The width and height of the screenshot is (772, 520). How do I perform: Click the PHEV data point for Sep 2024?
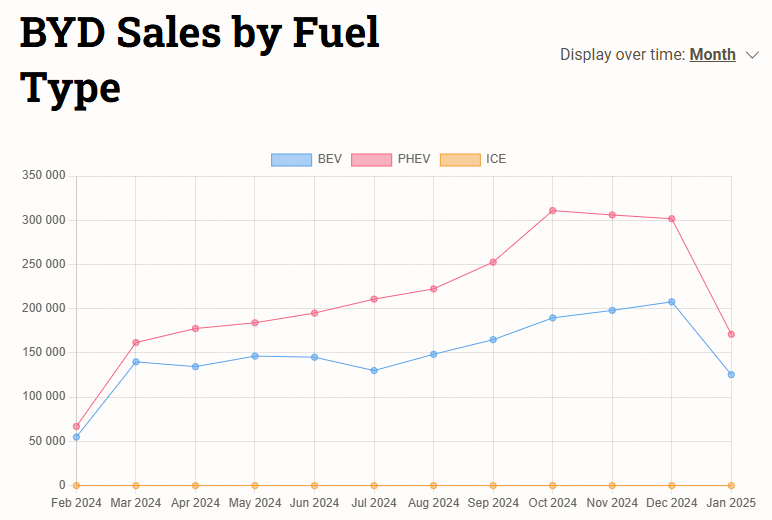[x=493, y=262]
